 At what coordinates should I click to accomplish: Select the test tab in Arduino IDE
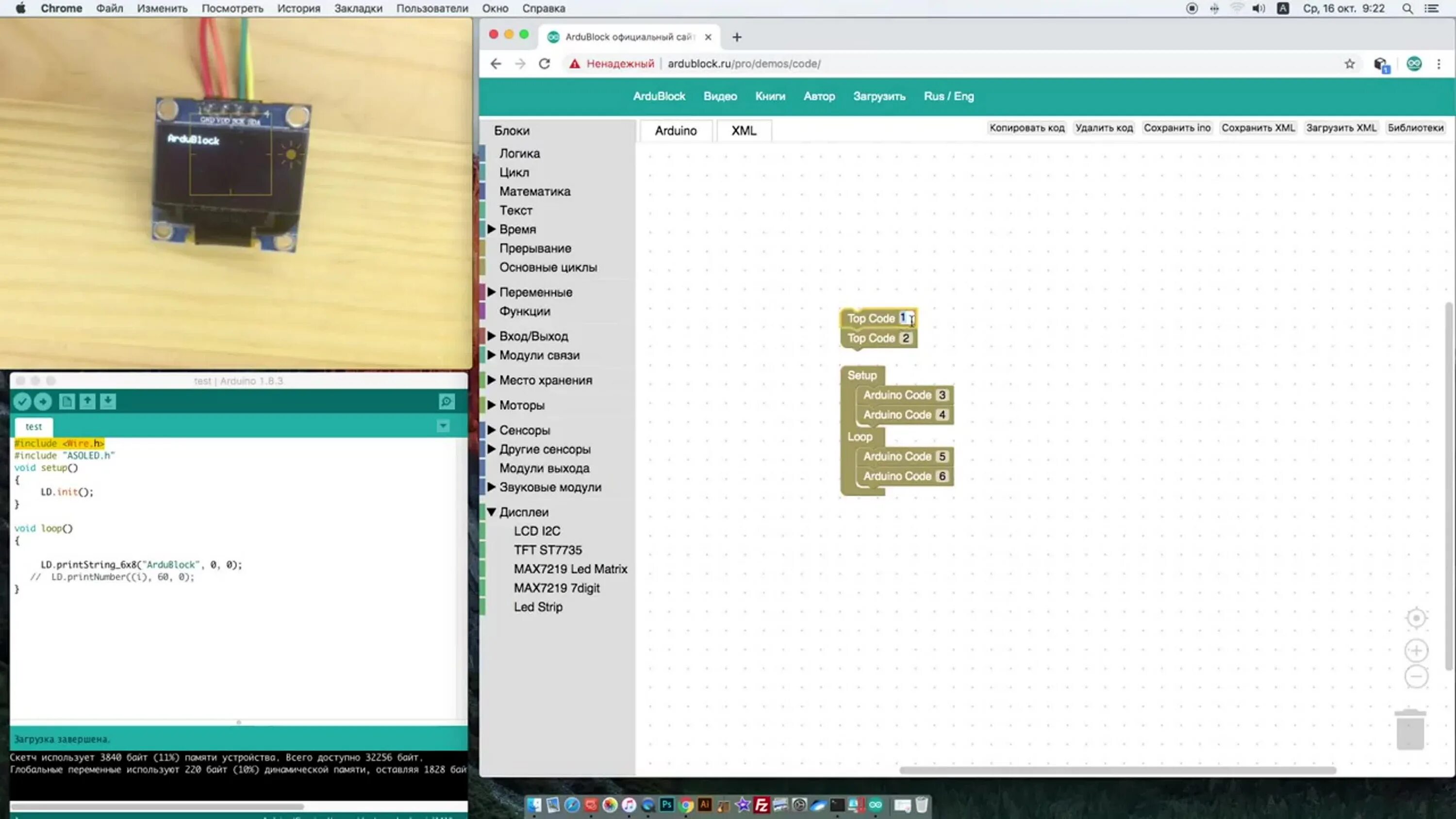click(x=33, y=427)
